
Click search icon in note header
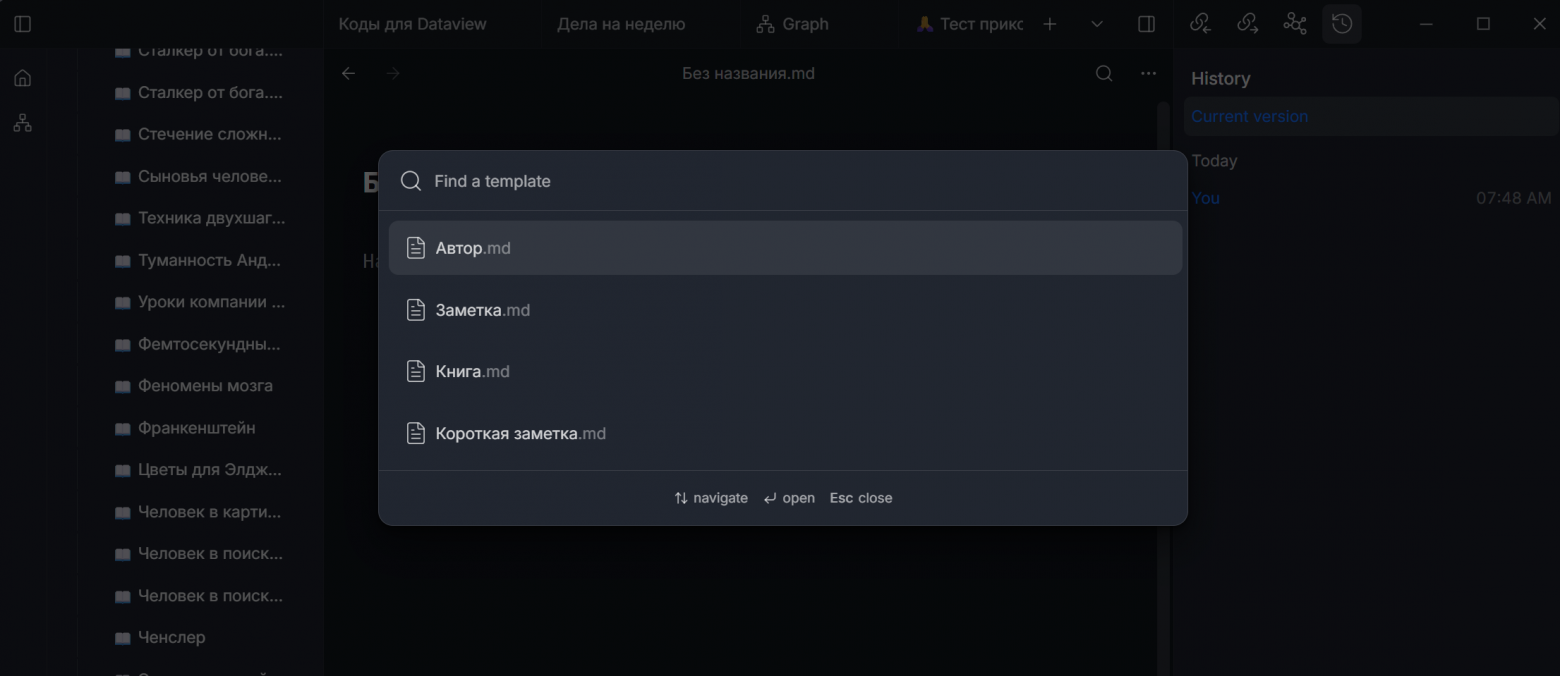(x=1104, y=73)
